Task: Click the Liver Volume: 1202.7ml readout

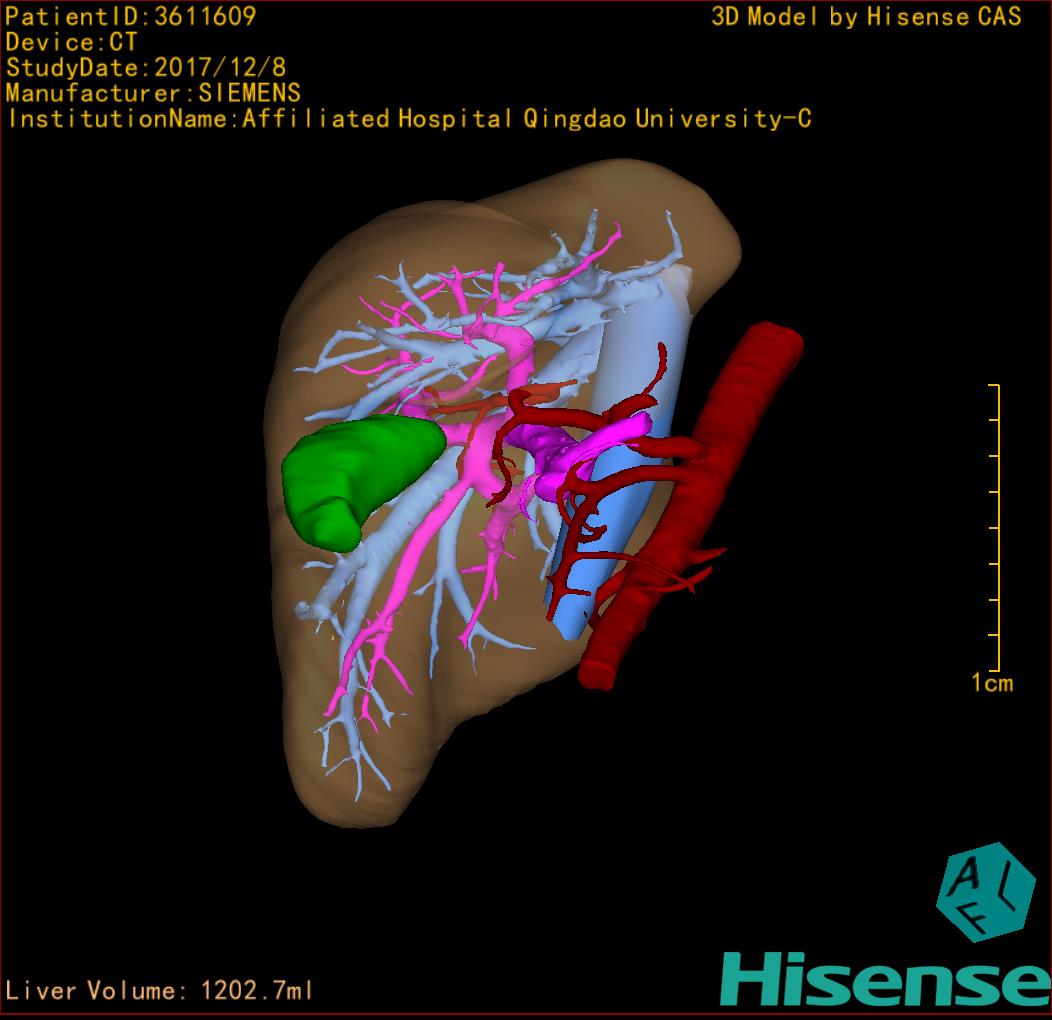Action: [160, 991]
